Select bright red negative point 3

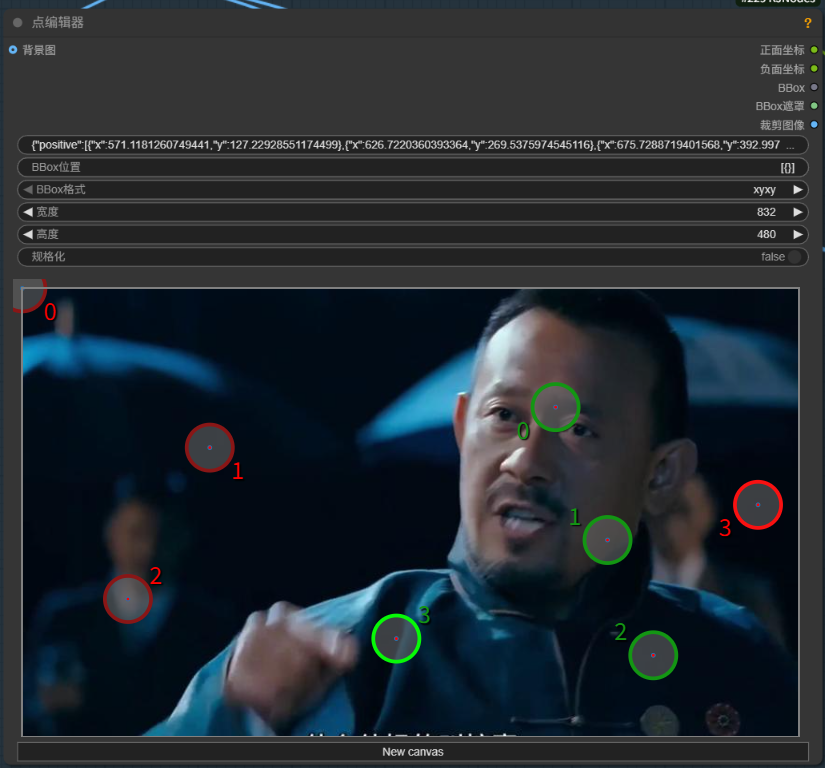point(758,504)
